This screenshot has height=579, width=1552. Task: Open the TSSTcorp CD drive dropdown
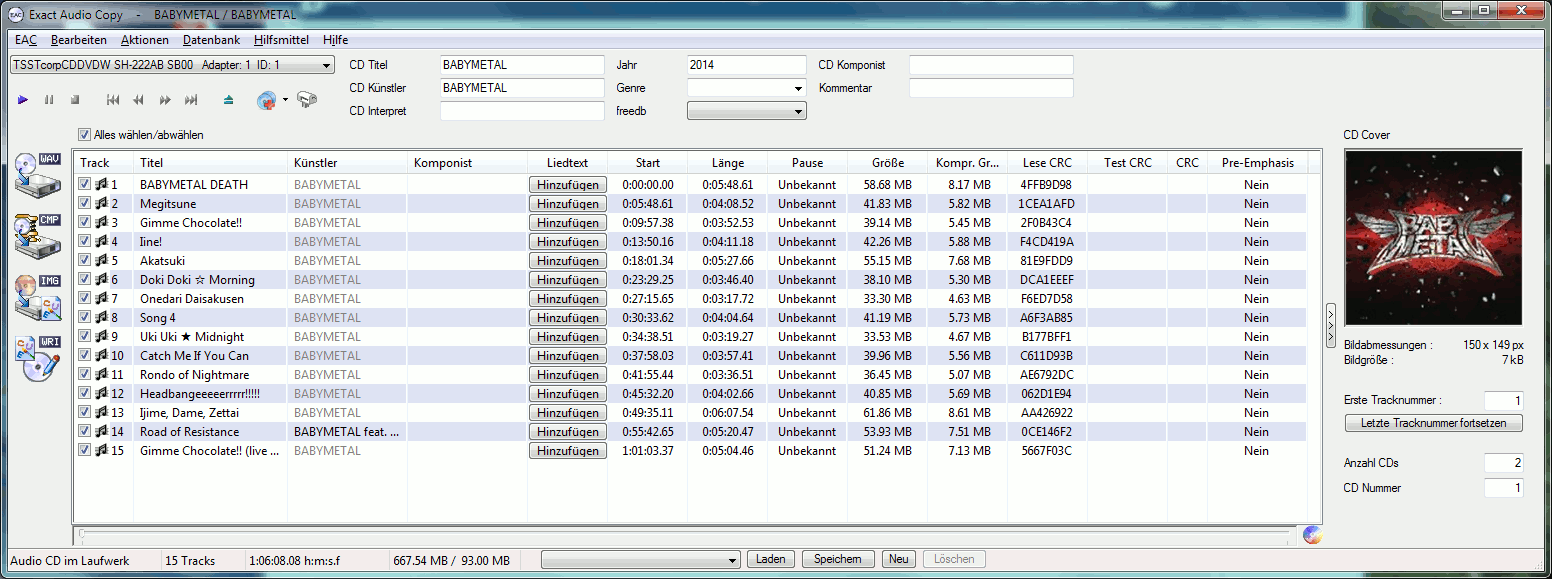(x=172, y=65)
